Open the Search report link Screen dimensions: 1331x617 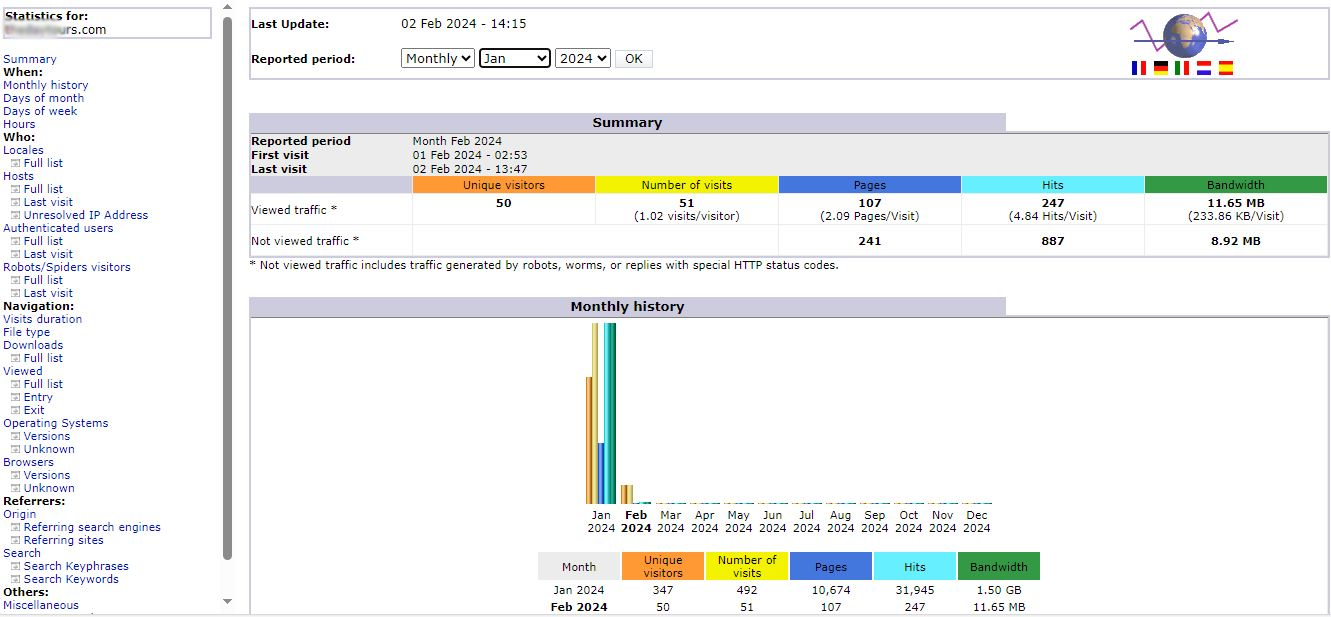22,553
